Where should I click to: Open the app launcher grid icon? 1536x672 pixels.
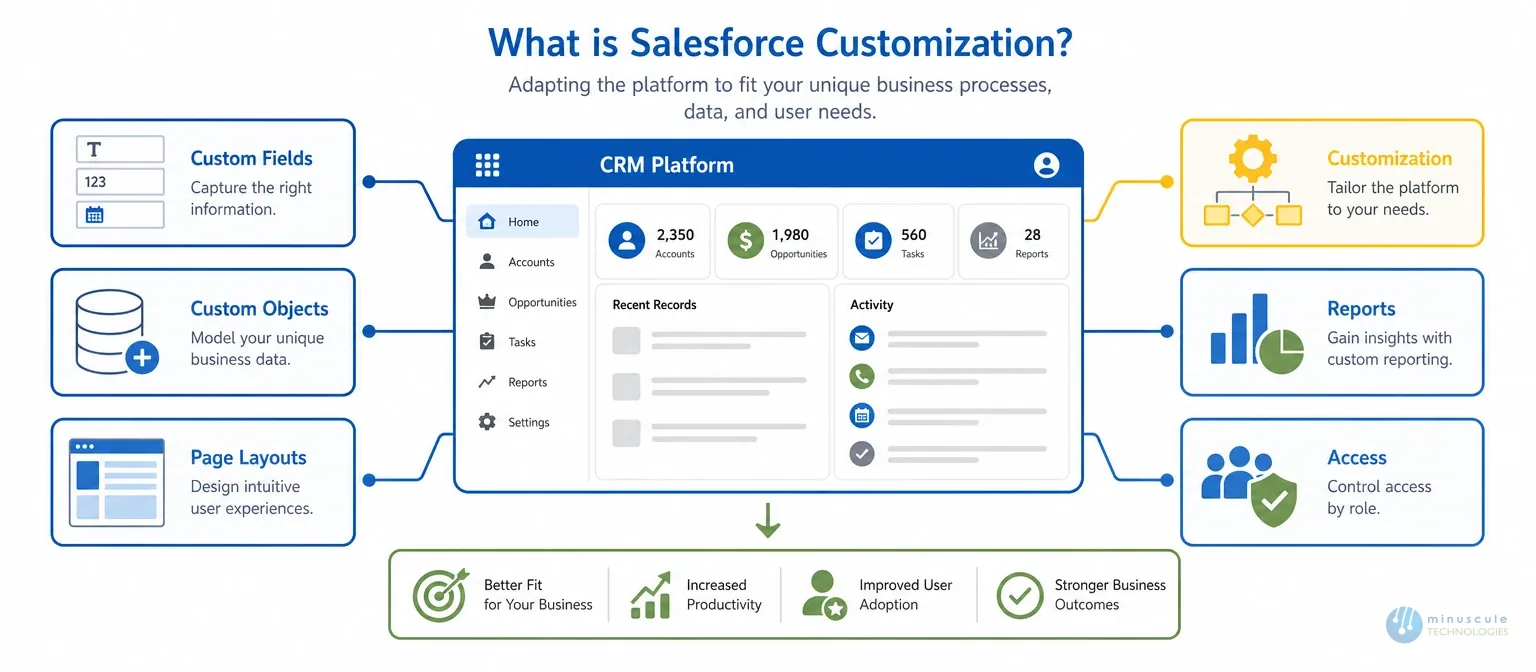(x=487, y=165)
